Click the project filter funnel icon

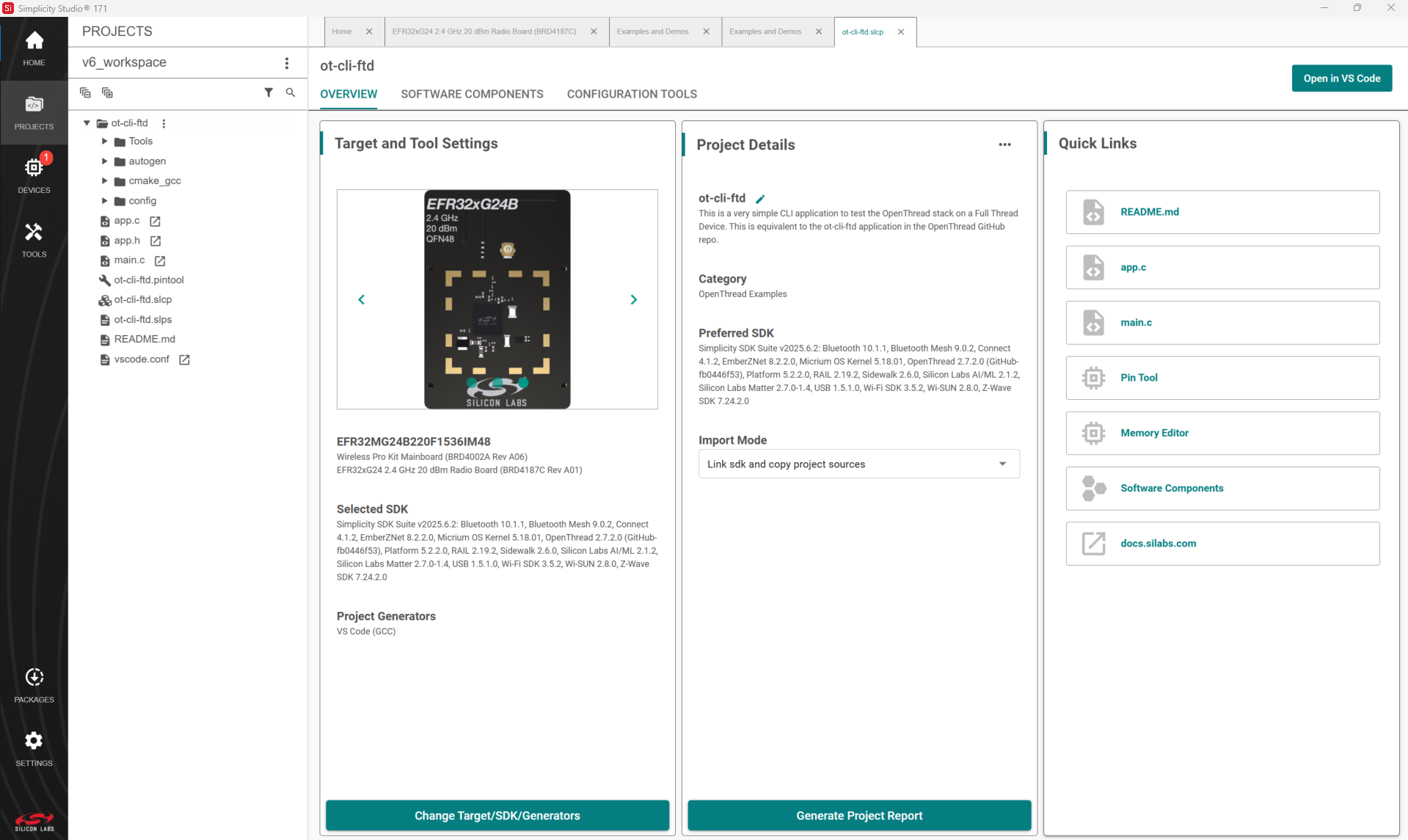(269, 92)
